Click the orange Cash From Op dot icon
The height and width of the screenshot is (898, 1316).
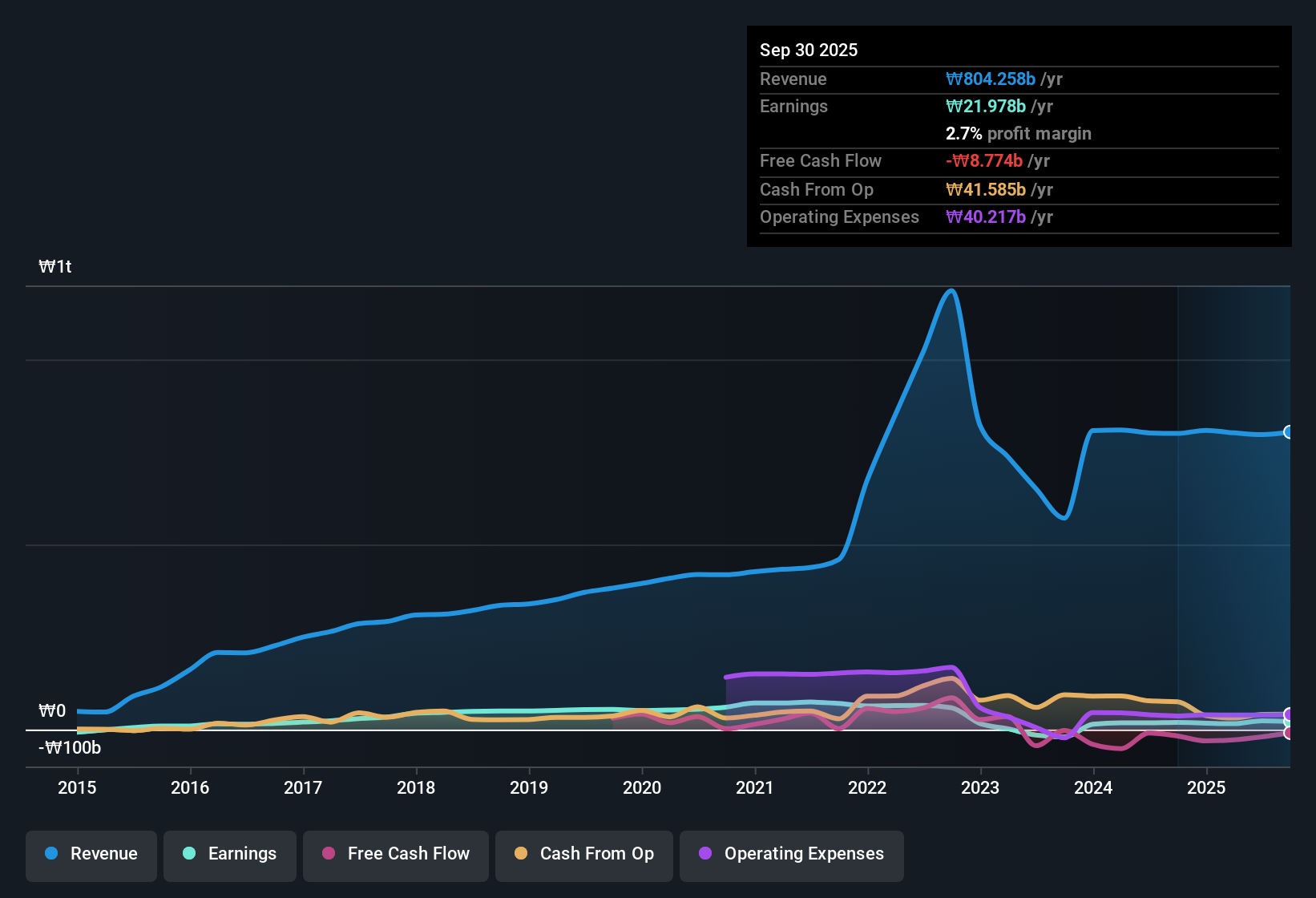pyautogui.click(x=521, y=854)
